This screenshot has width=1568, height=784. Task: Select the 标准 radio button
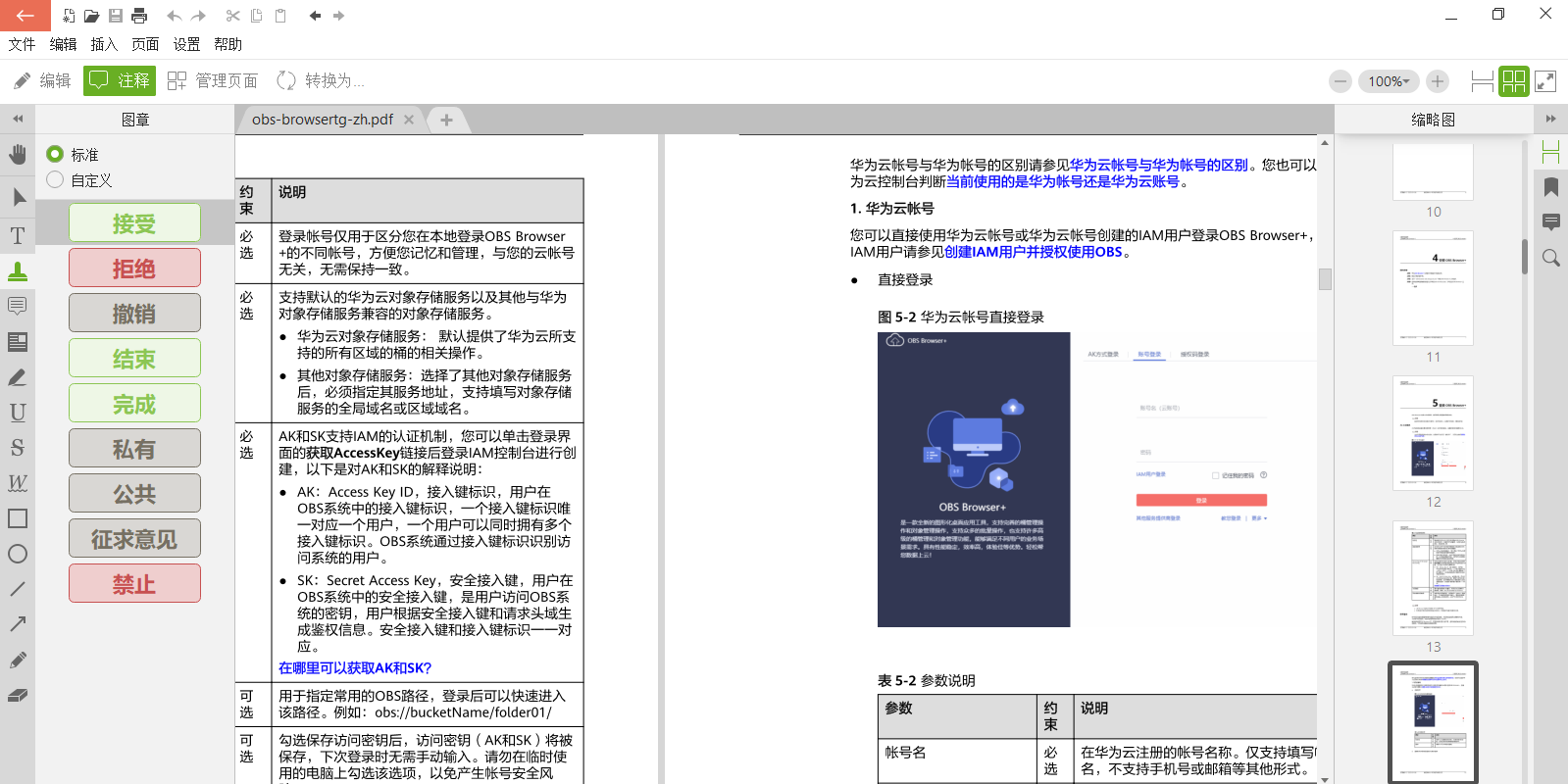tap(55, 154)
